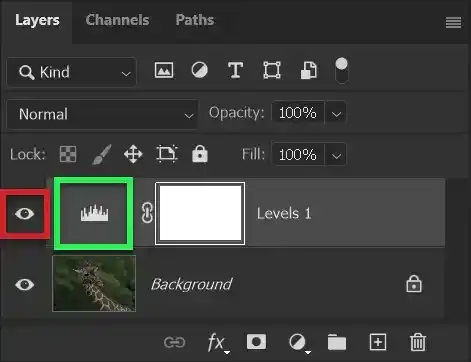
Task: Lock layer position
Action: pyautogui.click(x=133, y=154)
